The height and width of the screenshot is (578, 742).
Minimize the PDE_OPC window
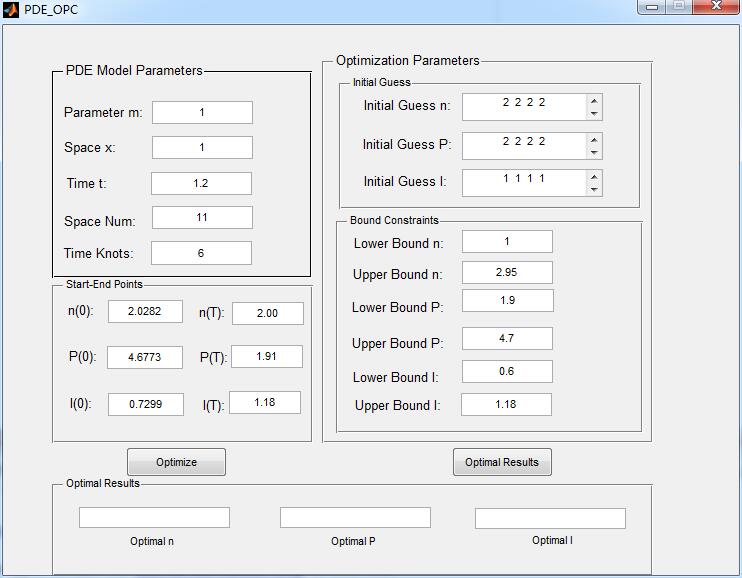pos(653,7)
